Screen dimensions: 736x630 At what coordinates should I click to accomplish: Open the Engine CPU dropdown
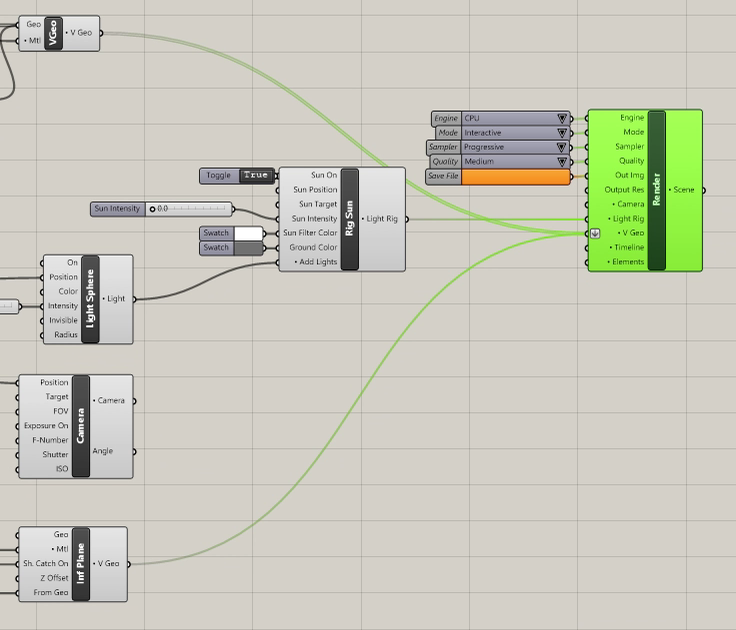pos(516,118)
